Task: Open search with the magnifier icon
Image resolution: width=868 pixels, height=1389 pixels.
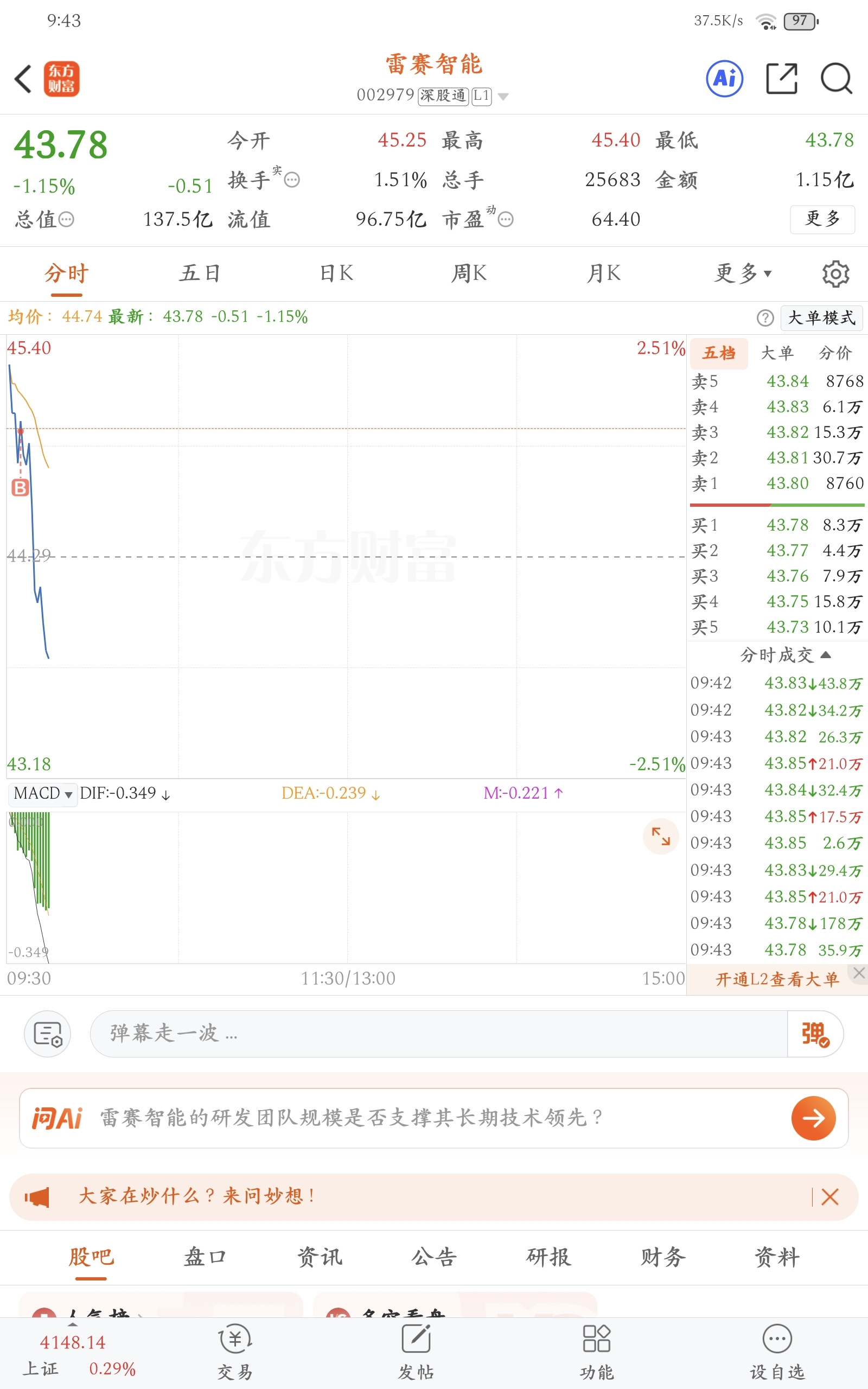Action: 837,79
